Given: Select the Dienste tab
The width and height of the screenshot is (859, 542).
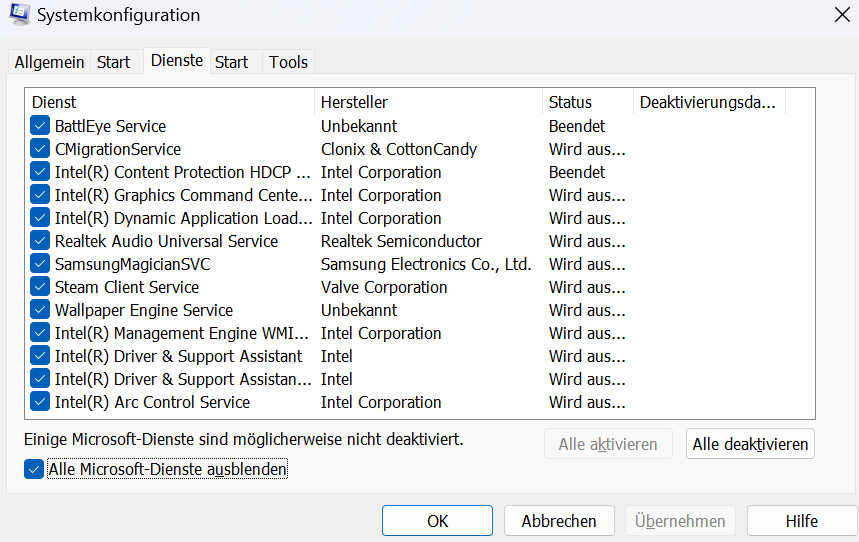Looking at the screenshot, I should [x=177, y=60].
